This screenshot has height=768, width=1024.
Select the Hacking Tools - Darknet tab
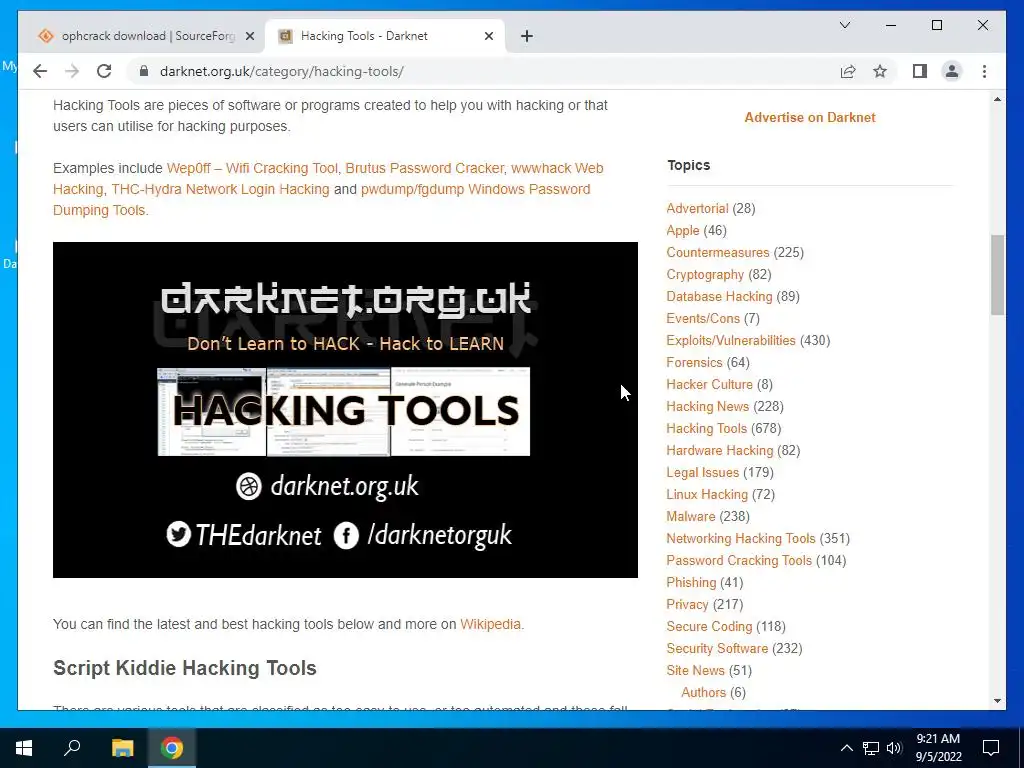pyautogui.click(x=385, y=36)
